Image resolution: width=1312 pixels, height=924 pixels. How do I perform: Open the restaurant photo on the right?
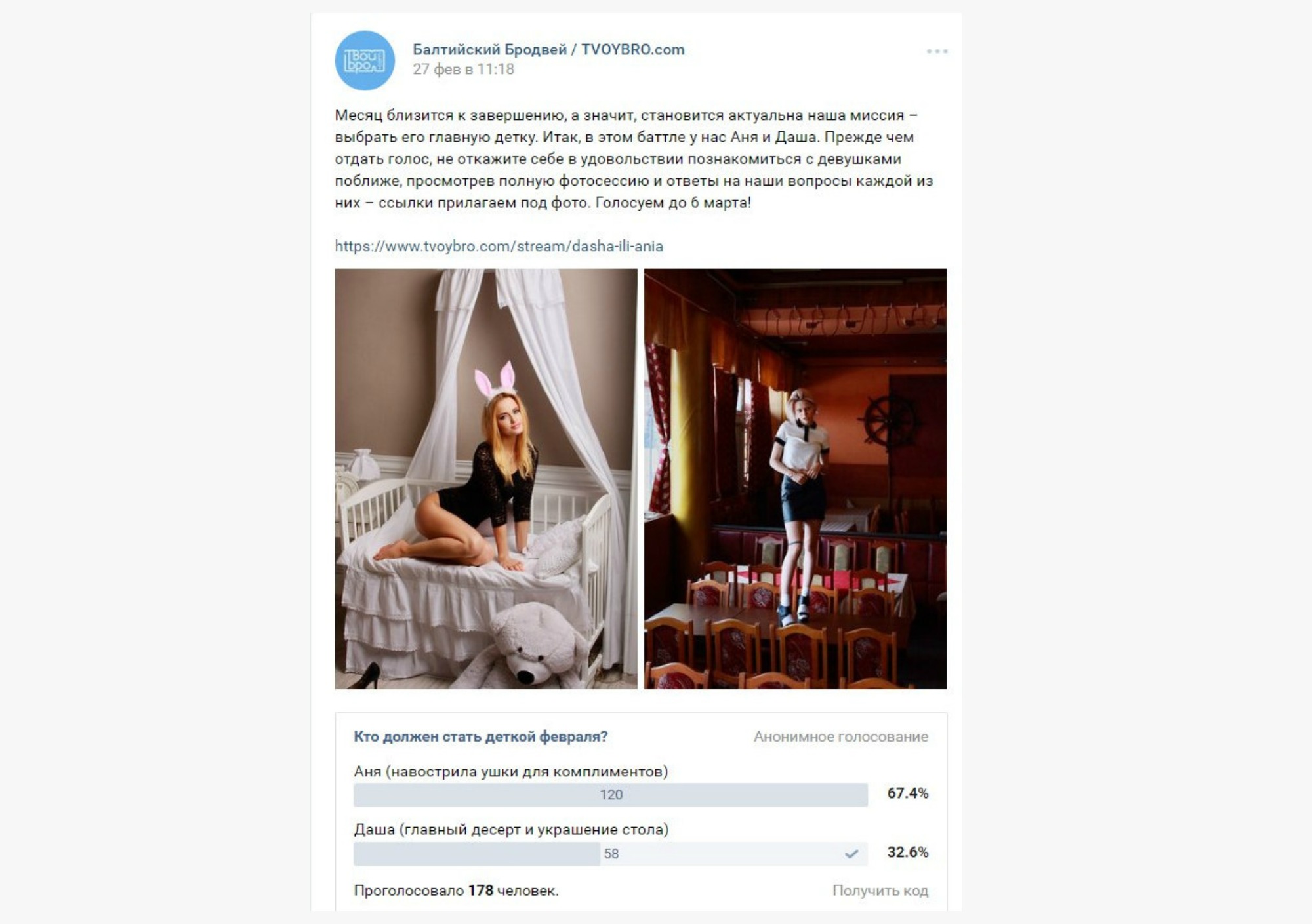point(795,479)
